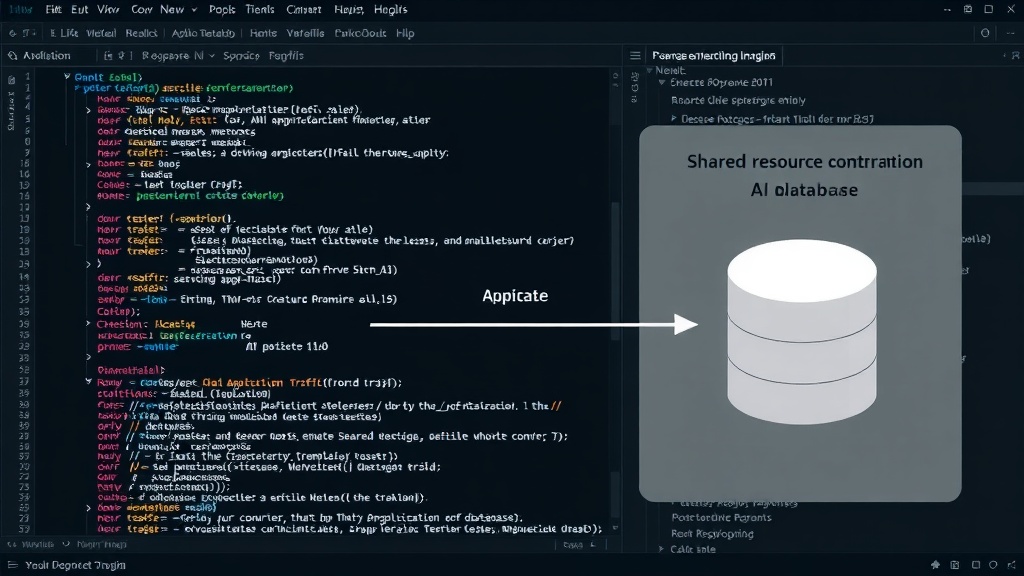Collapse the Nerelt tree node
The height and width of the screenshot is (576, 1024).
tap(650, 70)
